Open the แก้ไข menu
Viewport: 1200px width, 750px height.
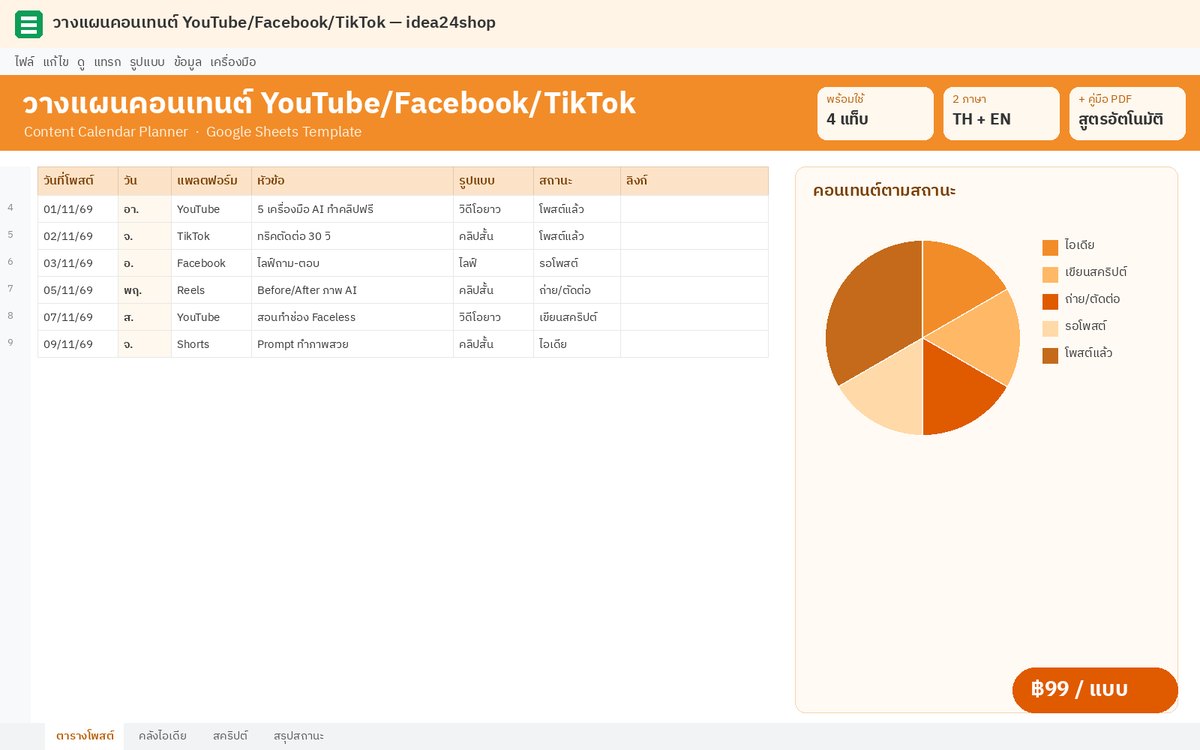point(56,62)
